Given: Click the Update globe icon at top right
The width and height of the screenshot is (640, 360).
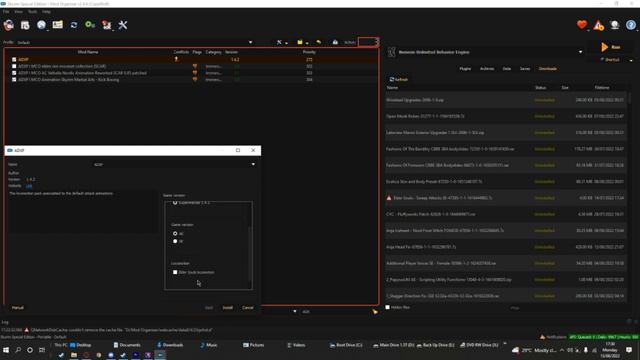Looking at the screenshot, I should 615,25.
